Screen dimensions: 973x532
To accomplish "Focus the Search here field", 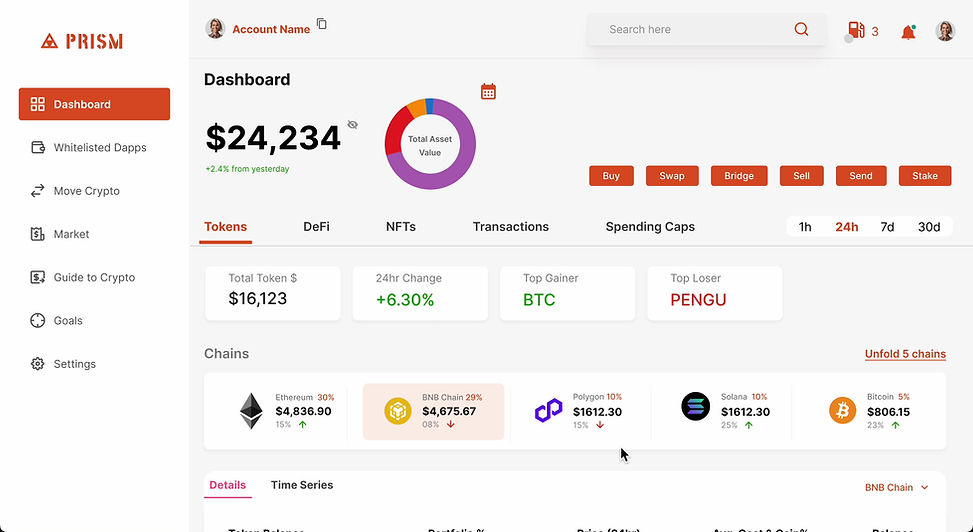I will pyautogui.click(x=706, y=29).
